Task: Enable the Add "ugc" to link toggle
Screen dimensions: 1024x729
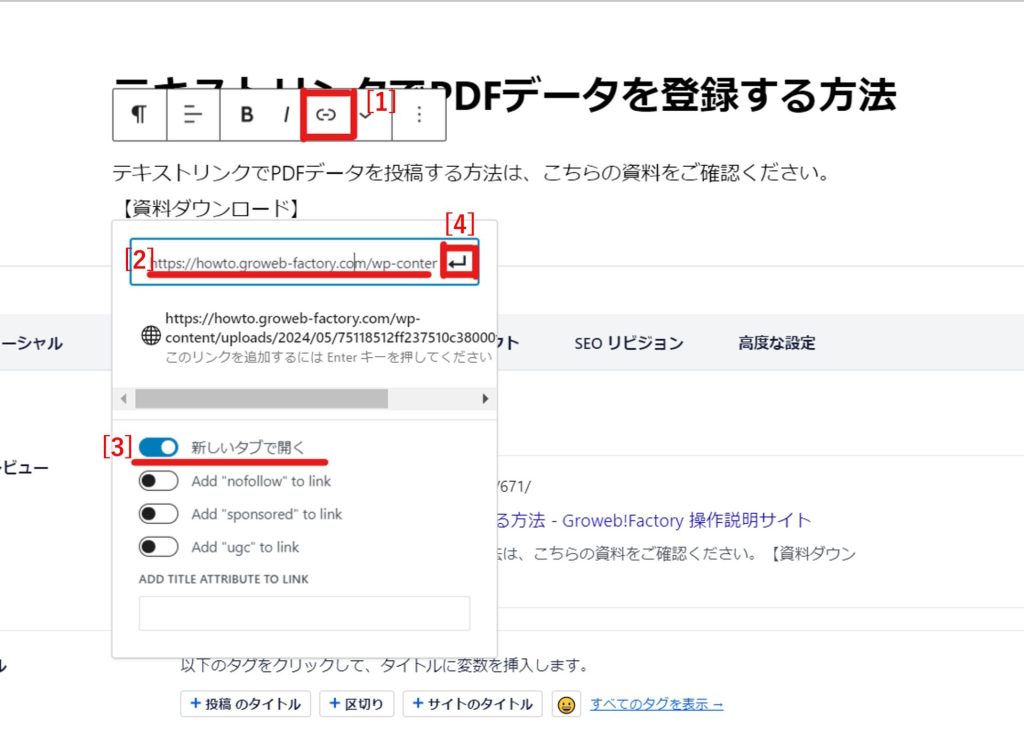Action: pos(159,547)
